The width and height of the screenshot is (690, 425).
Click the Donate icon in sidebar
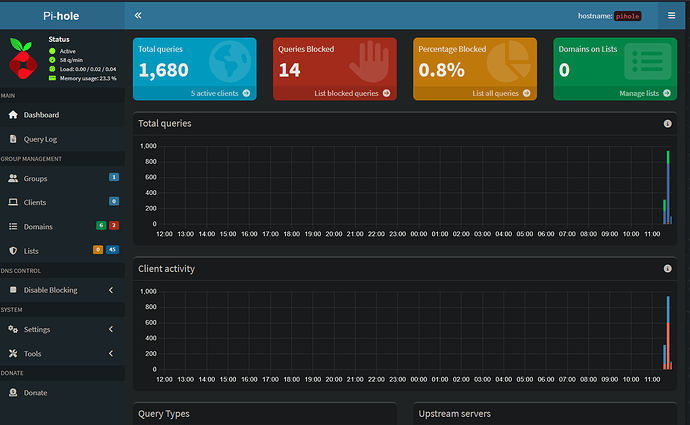pyautogui.click(x=13, y=392)
